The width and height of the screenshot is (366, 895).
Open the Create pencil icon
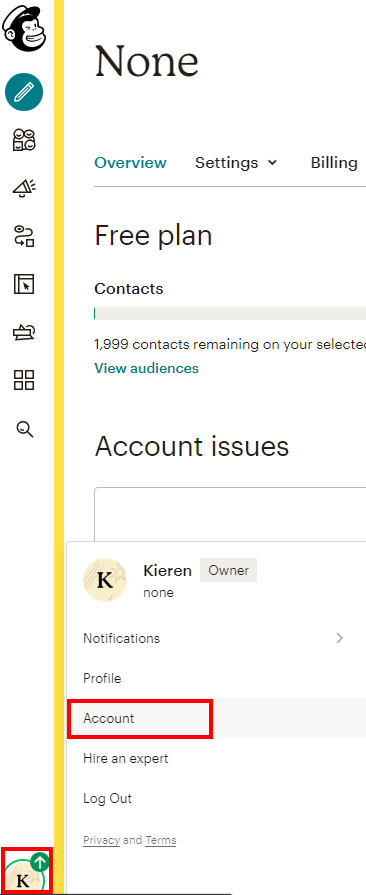pos(24,92)
